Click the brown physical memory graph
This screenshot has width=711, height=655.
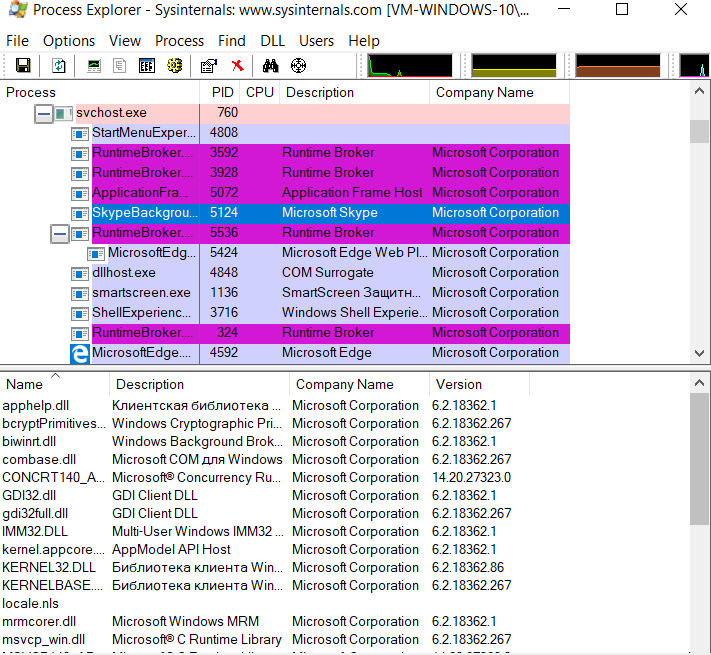click(x=618, y=66)
